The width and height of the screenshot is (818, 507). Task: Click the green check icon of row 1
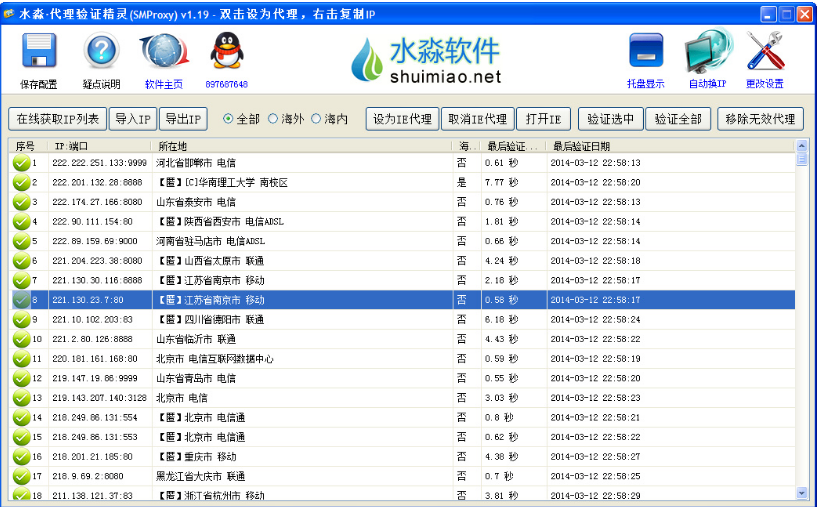pos(21,163)
